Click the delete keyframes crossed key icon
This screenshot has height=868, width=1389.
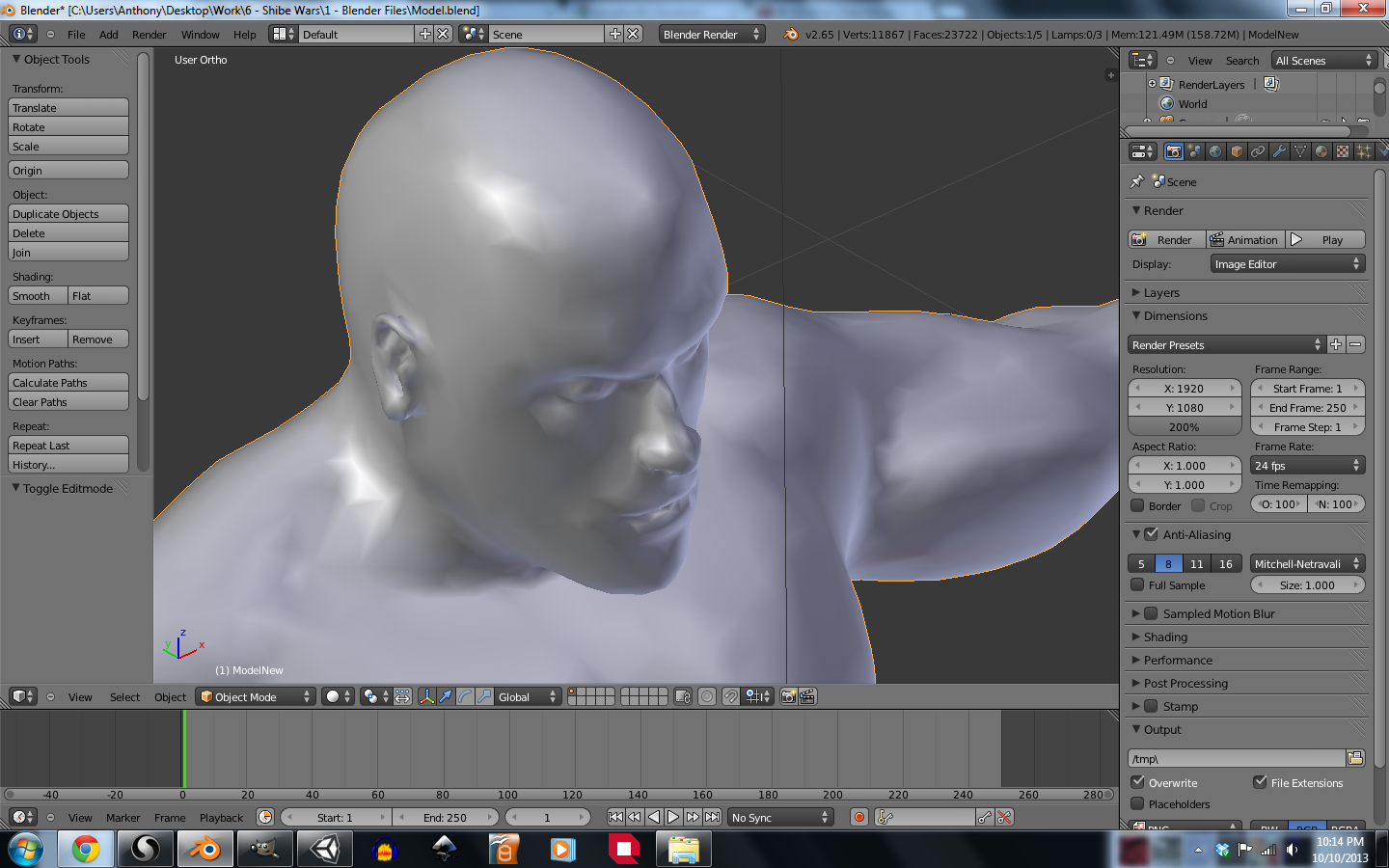[x=1004, y=817]
